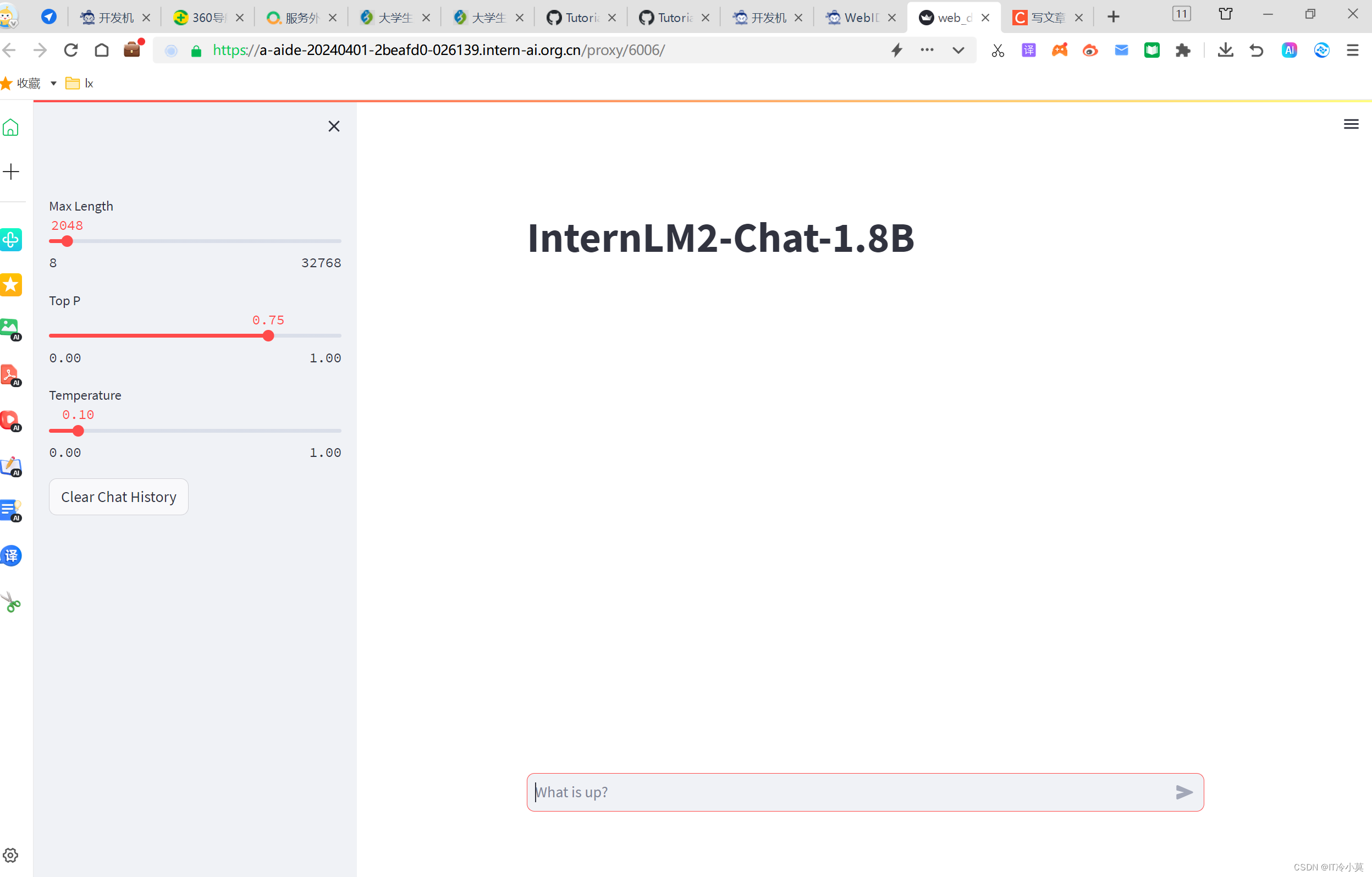This screenshot has width=1372, height=877.
Task: Open the AI document summary sidebar icon
Action: click(x=11, y=511)
